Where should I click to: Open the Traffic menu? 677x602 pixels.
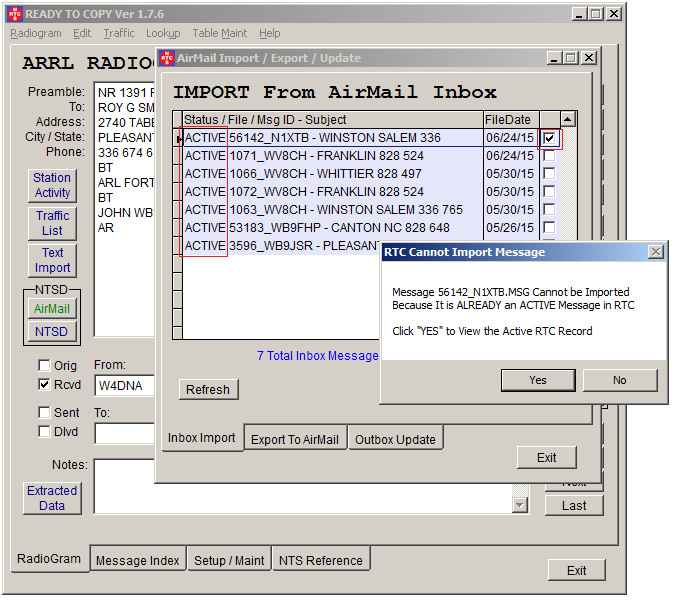pyautogui.click(x=119, y=33)
